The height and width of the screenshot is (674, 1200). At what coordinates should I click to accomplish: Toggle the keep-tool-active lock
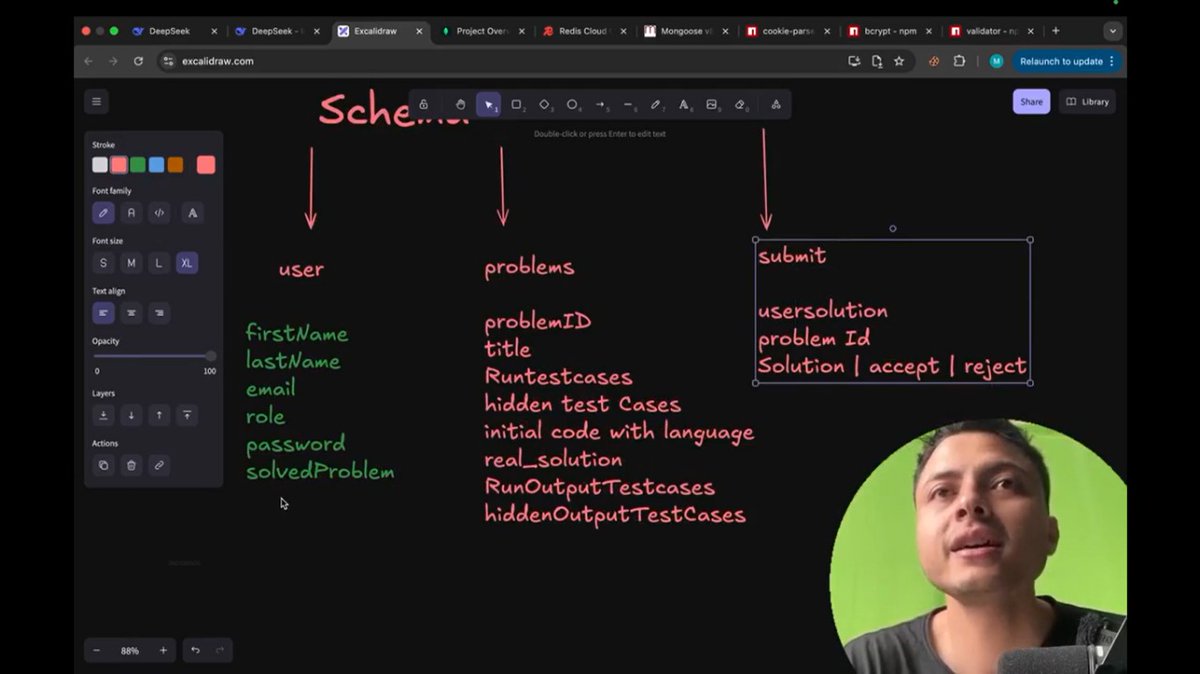[x=424, y=104]
